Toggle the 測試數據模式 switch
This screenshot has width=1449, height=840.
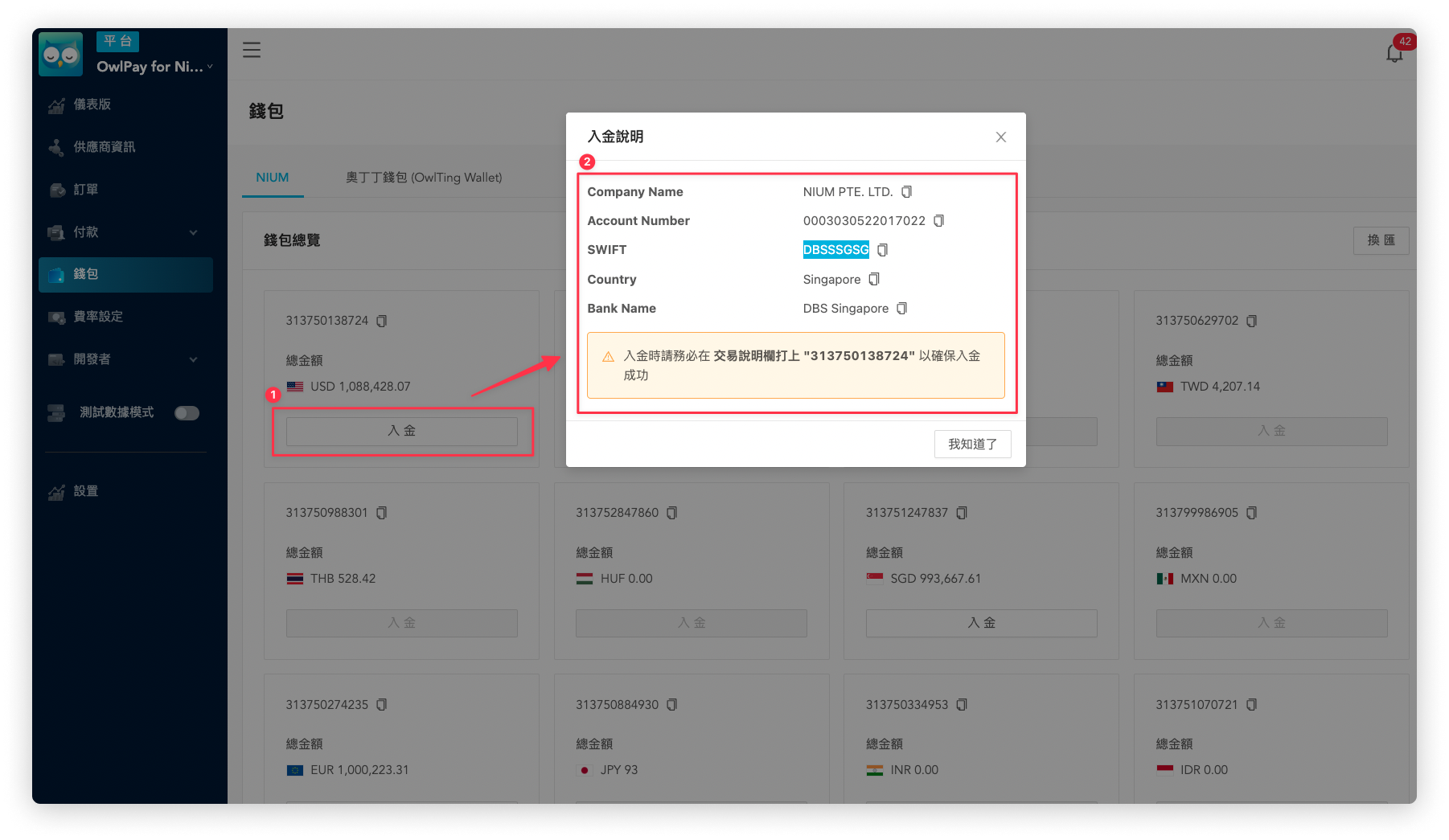pyautogui.click(x=187, y=413)
